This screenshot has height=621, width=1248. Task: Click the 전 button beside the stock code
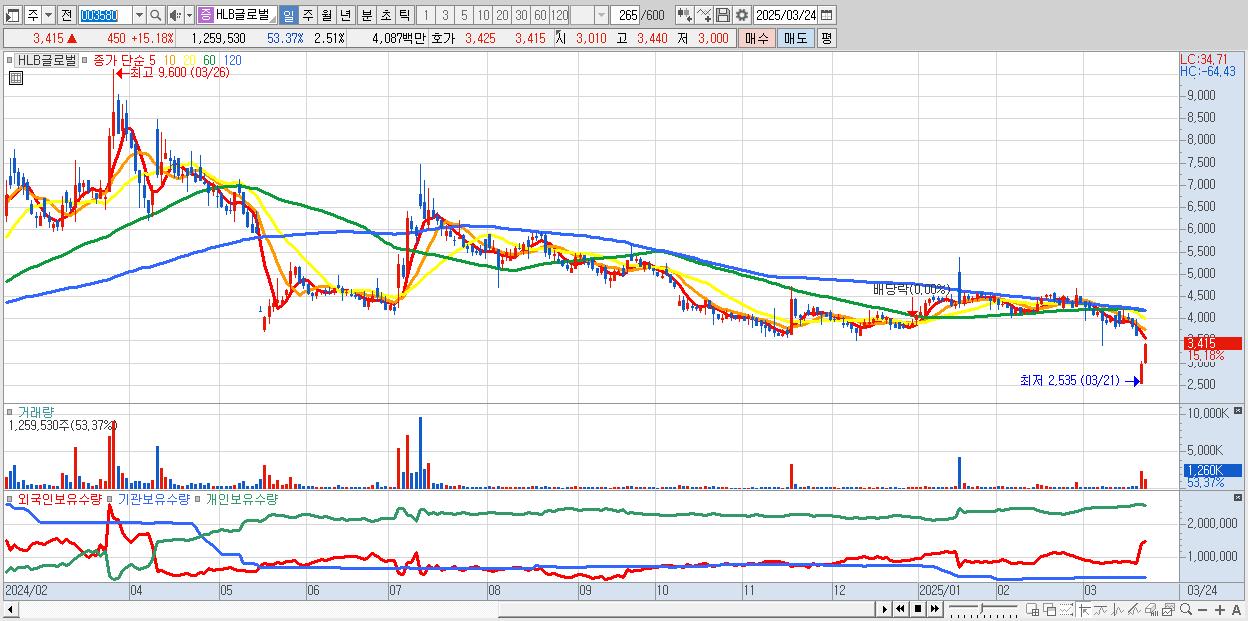[66, 16]
